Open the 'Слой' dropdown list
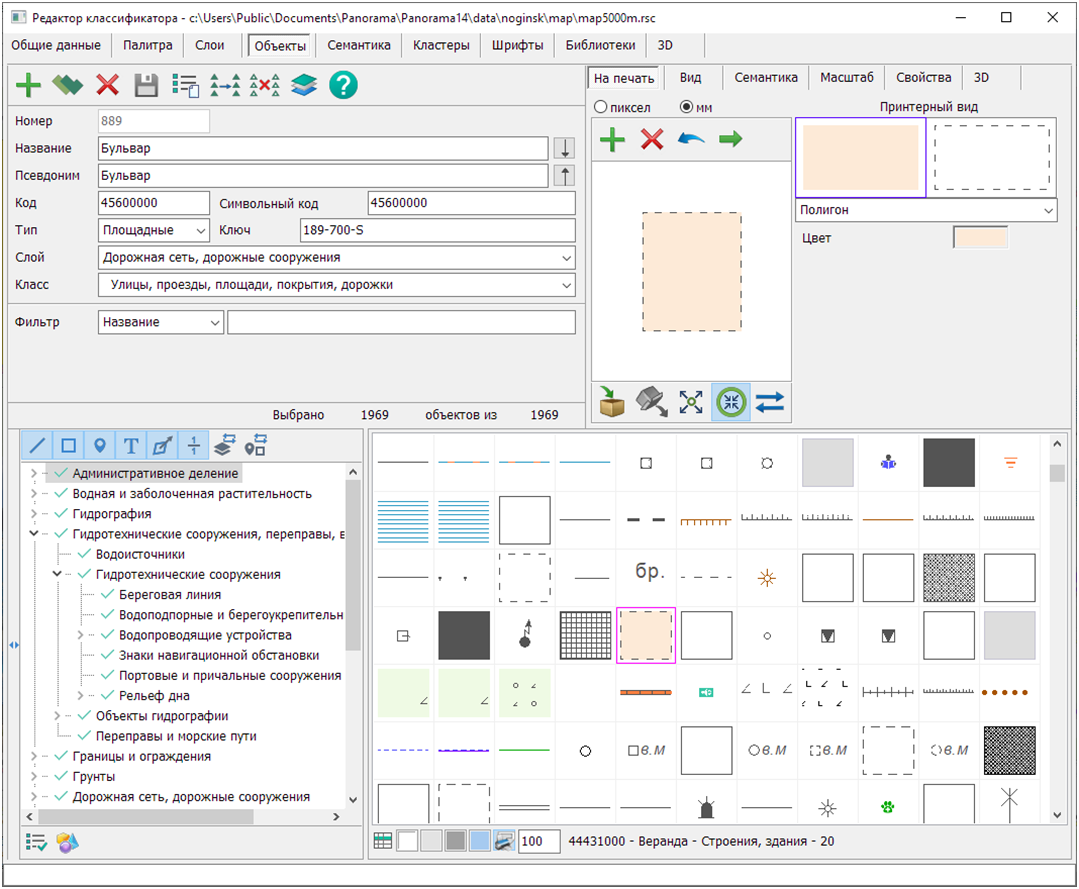Viewport: 1079px width, 889px height. 566,256
